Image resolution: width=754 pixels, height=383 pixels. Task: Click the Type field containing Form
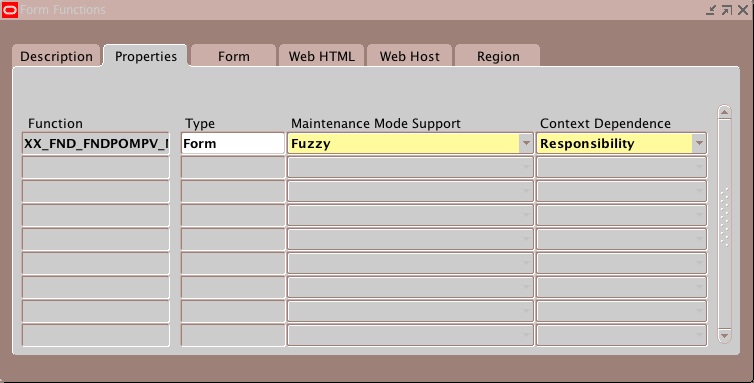click(233, 143)
